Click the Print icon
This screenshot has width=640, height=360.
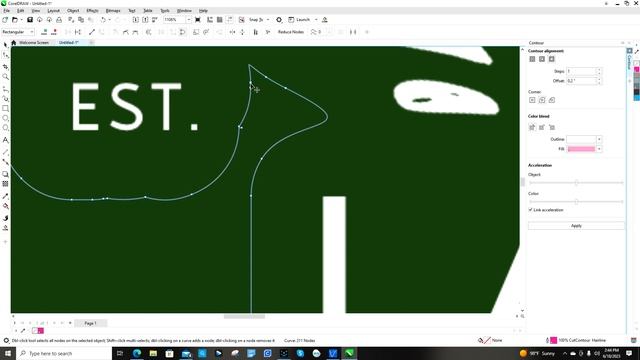[x=59, y=20]
